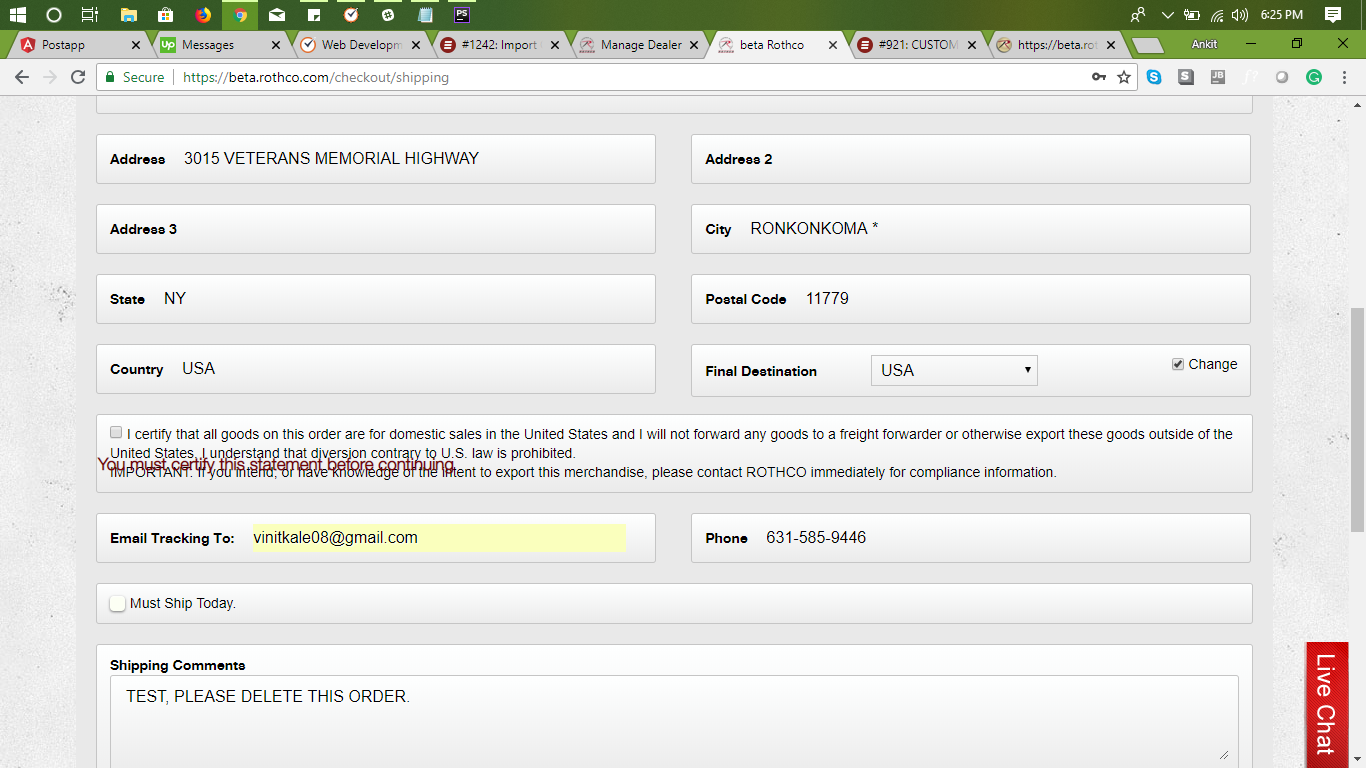
Task: Click the Grammarly extension icon
Action: (x=1314, y=77)
